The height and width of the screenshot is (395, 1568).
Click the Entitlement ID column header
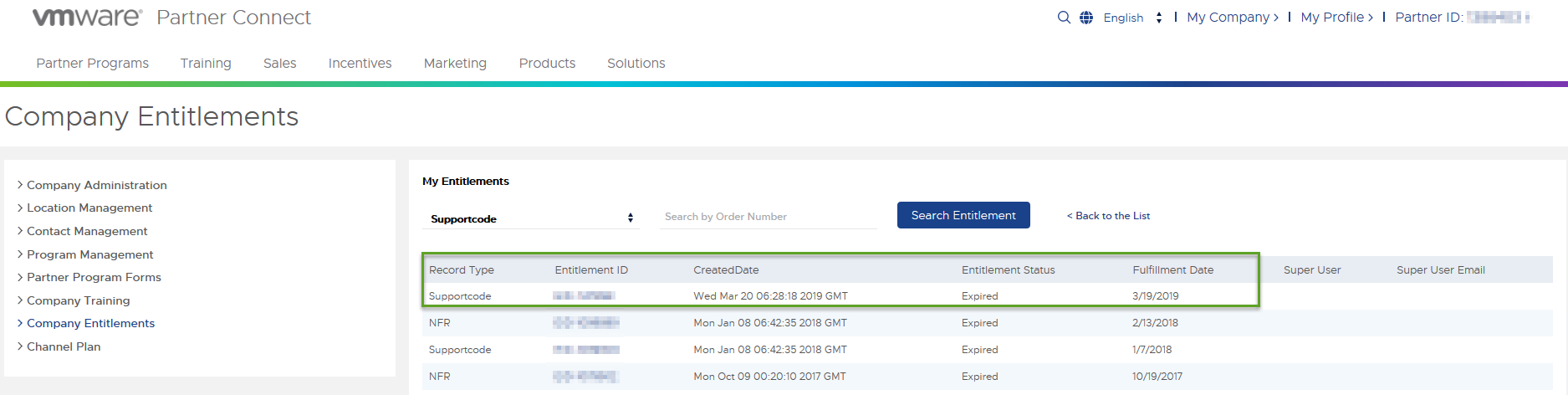(x=591, y=270)
